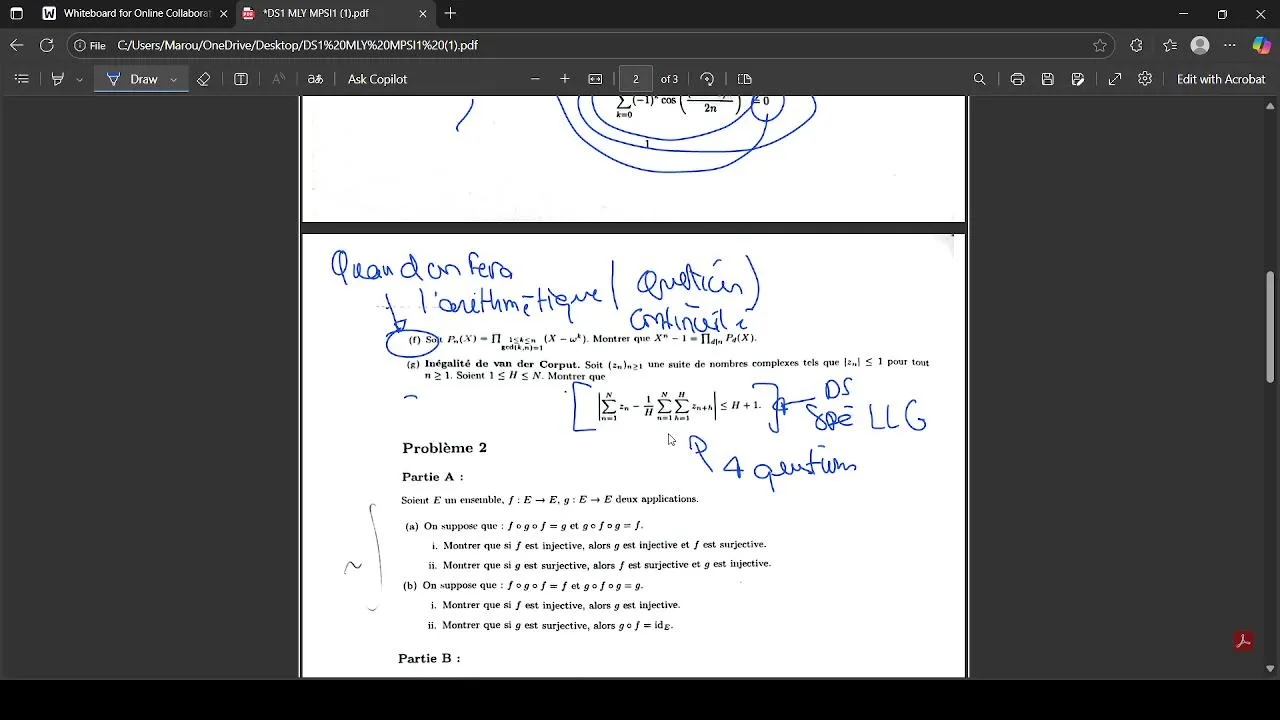Open the favorites list
1280x720 pixels.
tap(1170, 45)
